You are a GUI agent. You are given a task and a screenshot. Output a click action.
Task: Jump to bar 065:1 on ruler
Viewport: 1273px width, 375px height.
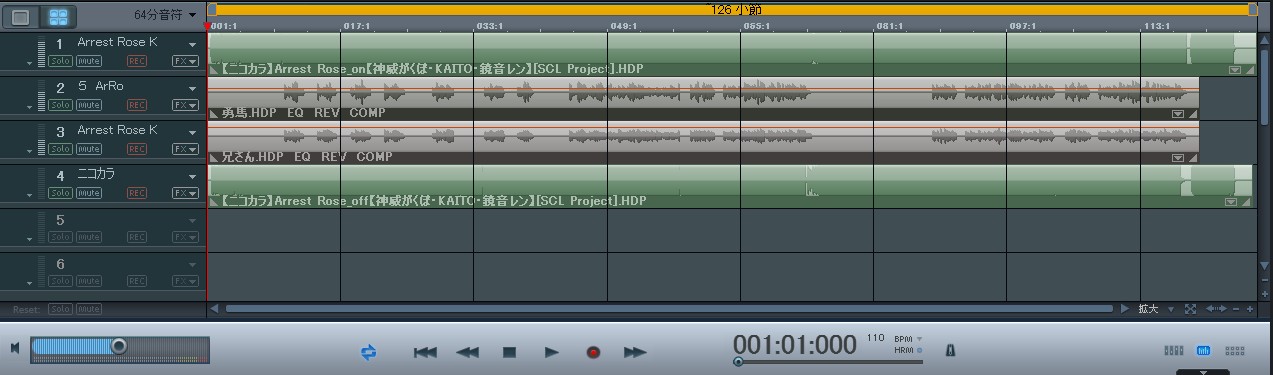pyautogui.click(x=757, y=26)
